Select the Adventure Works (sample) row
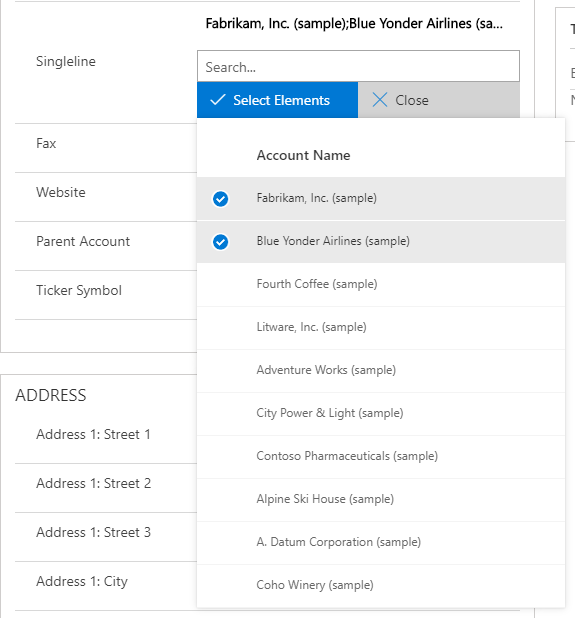The image size is (575, 618). (x=381, y=370)
